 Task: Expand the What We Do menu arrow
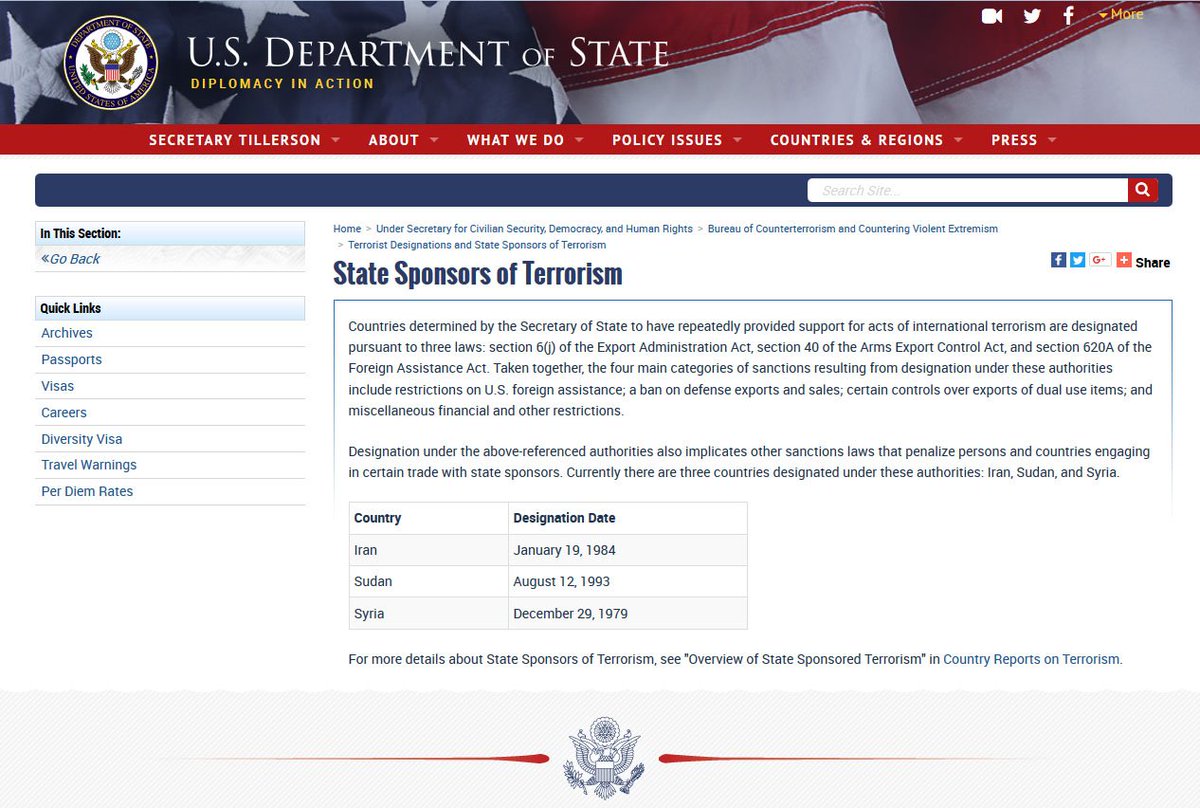point(579,140)
